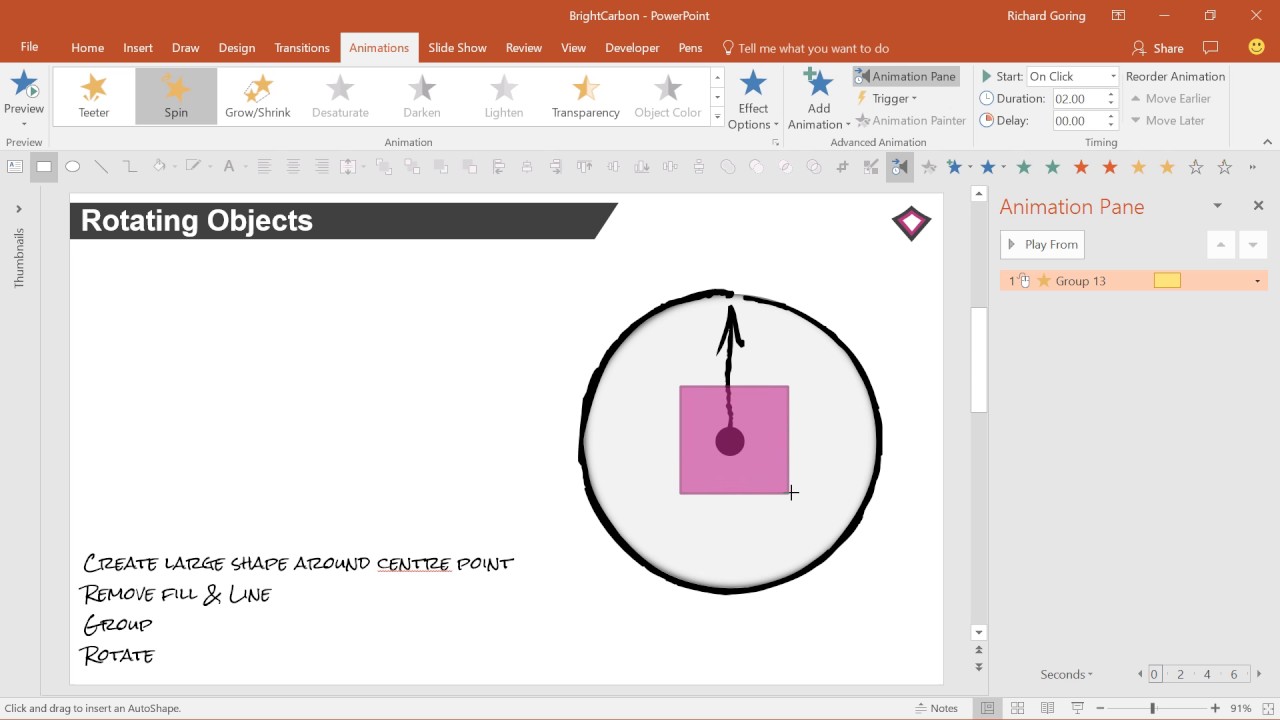Image resolution: width=1280 pixels, height=720 pixels.
Task: Open the File menu
Action: click(29, 47)
